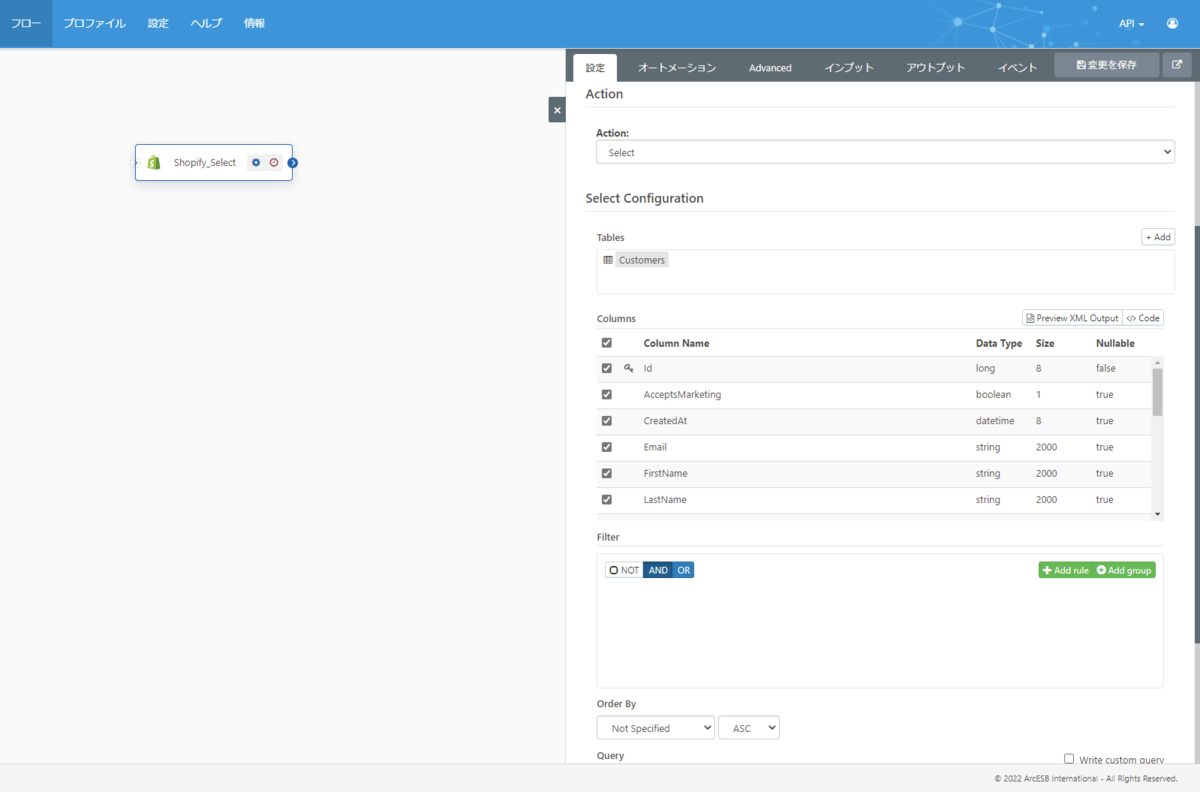The height and width of the screenshot is (792, 1200).
Task: Click the Data Type column header
Action: 999,343
